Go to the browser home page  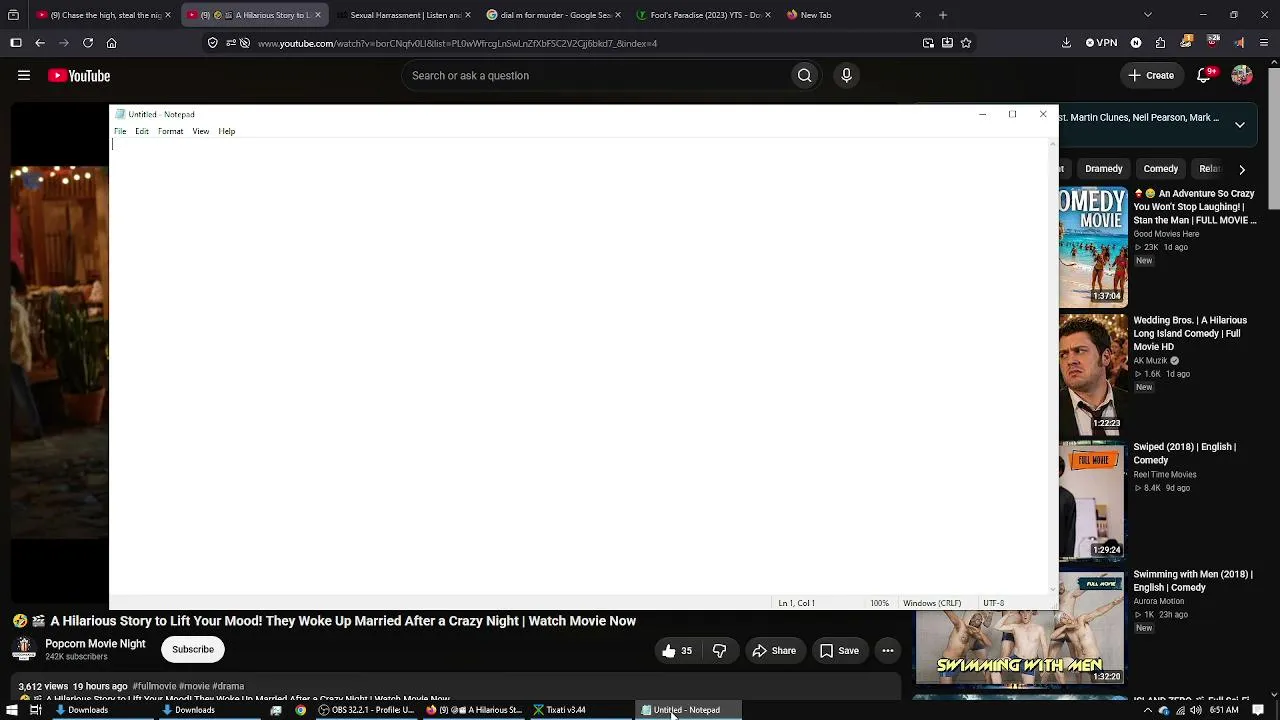[112, 43]
